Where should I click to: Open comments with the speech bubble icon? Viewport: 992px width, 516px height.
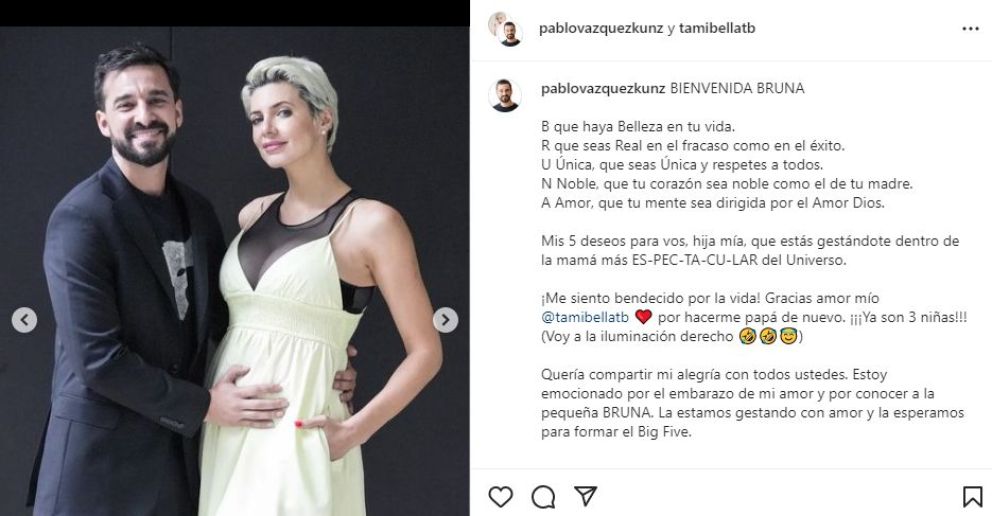click(x=543, y=497)
